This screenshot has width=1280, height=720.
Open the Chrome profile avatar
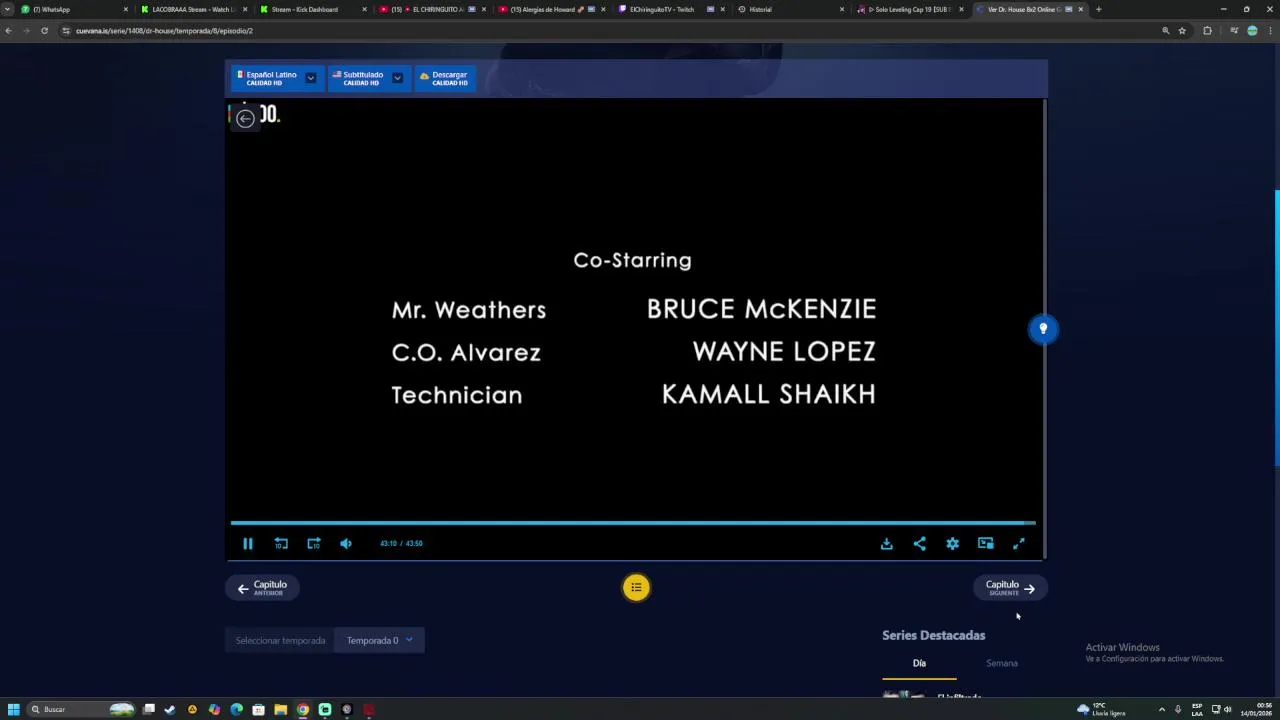click(1252, 30)
